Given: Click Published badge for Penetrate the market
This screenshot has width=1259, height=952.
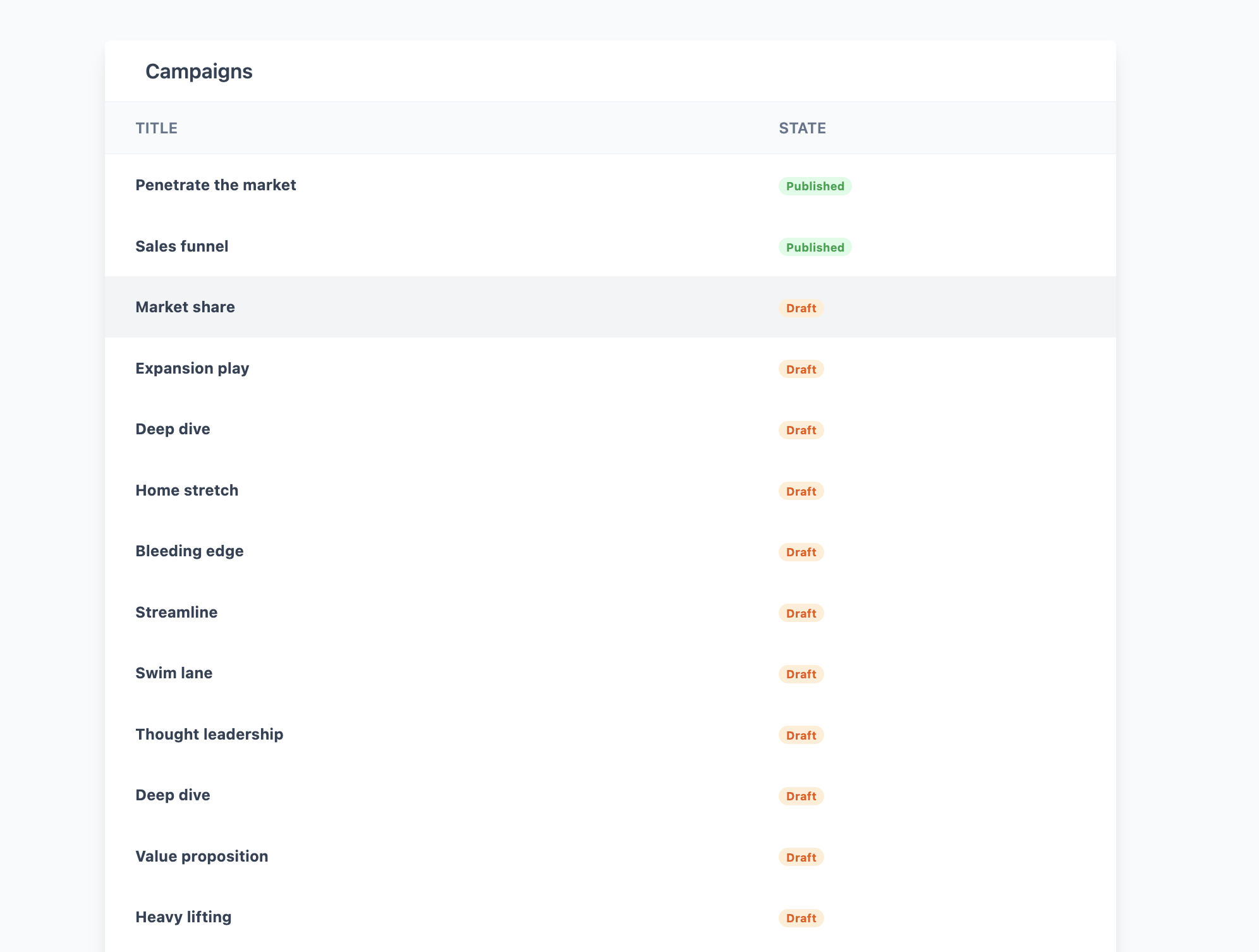Looking at the screenshot, I should (x=815, y=186).
